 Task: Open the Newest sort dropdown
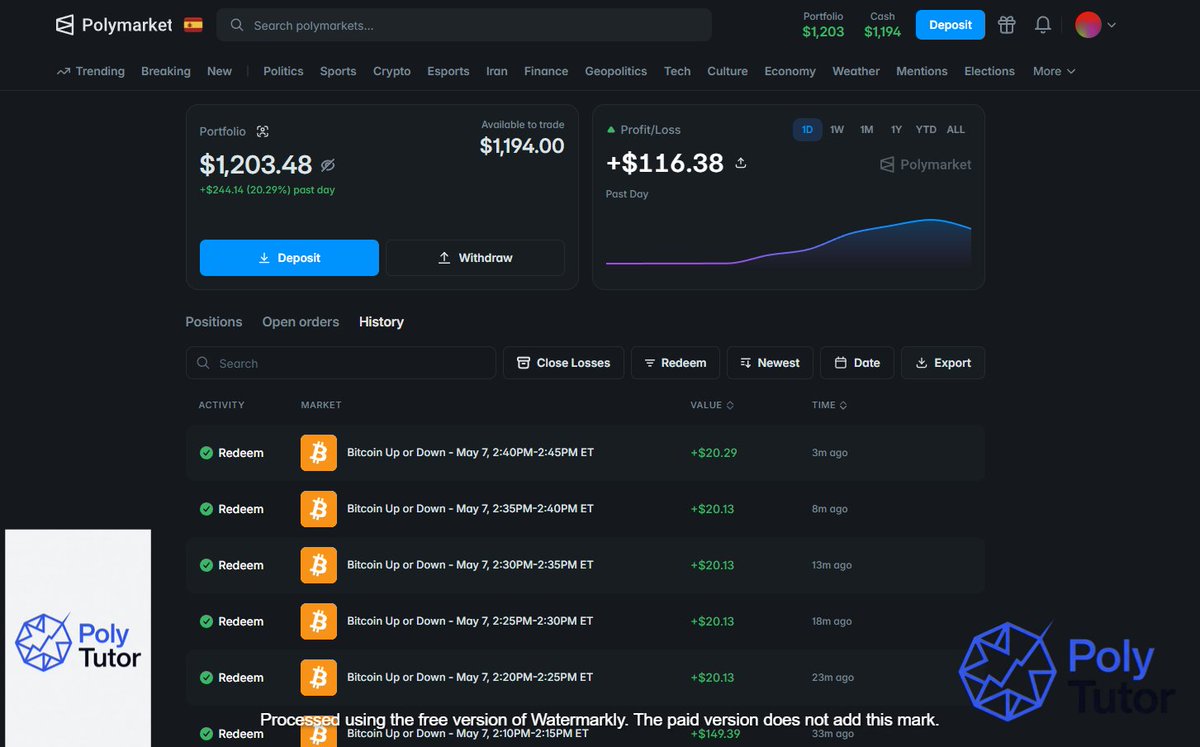[770, 363]
